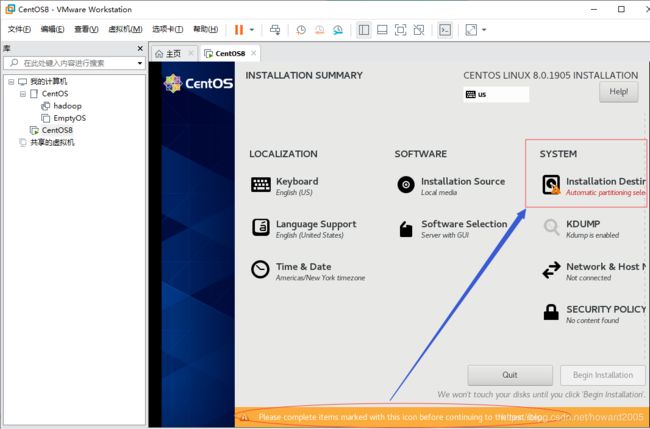Open the 查看(V) menu
The width and height of the screenshot is (650, 429).
[86, 29]
